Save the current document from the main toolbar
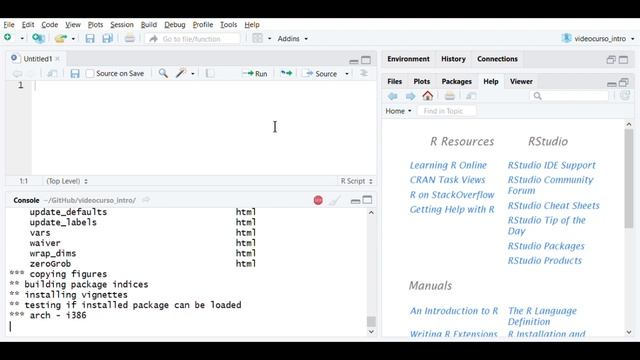 90,38
